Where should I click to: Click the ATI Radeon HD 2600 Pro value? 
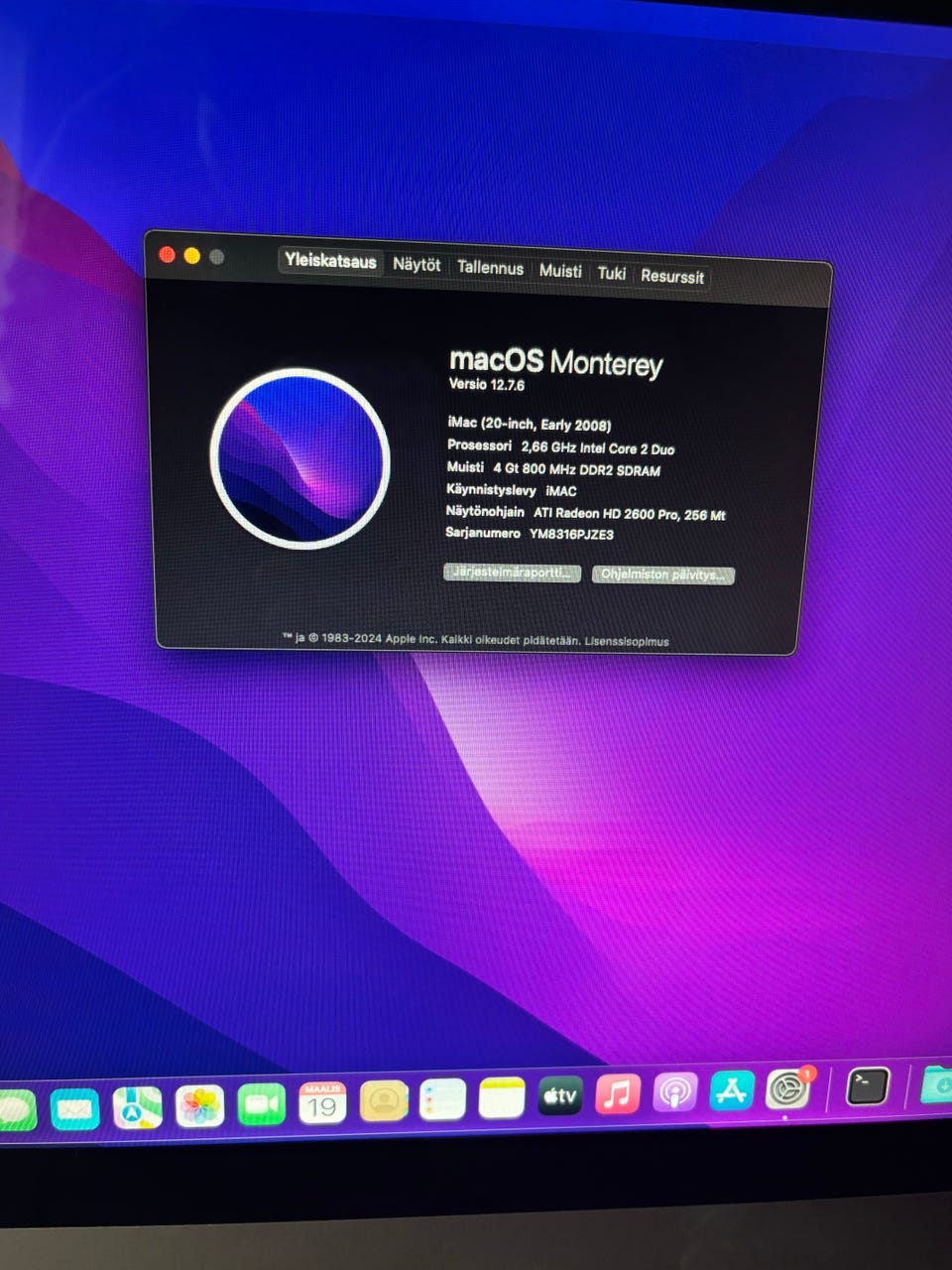[x=630, y=514]
